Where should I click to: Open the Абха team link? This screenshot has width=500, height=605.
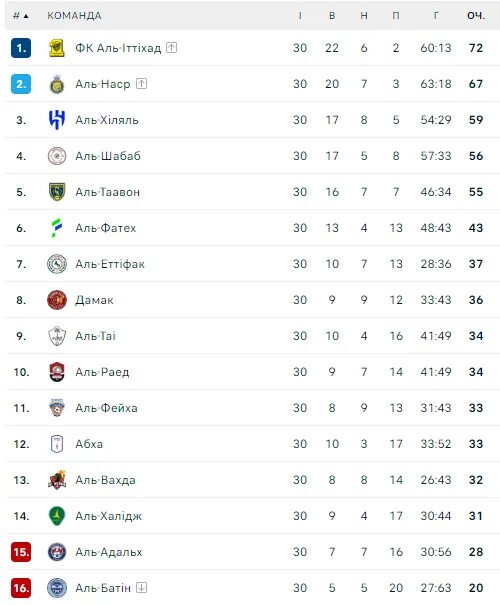89,444
